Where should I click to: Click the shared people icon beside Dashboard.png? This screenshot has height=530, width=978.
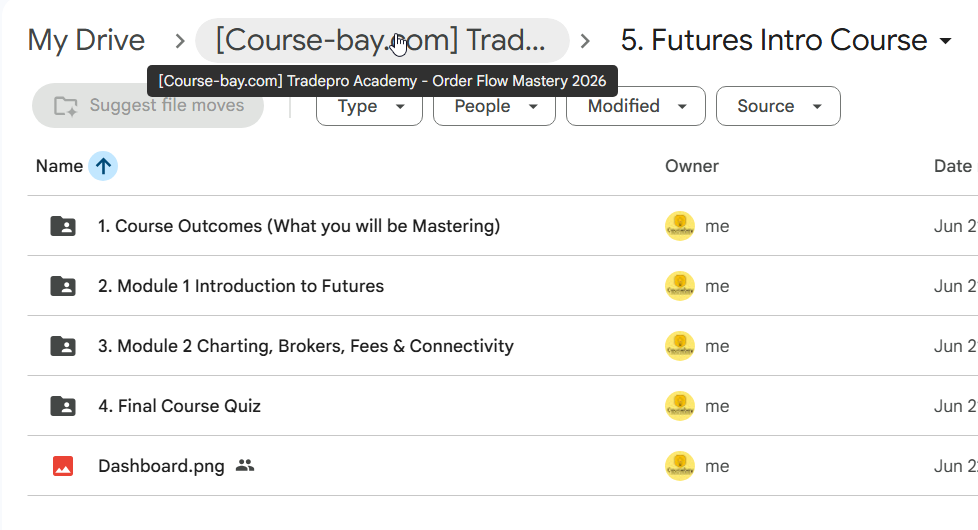pyautogui.click(x=245, y=465)
